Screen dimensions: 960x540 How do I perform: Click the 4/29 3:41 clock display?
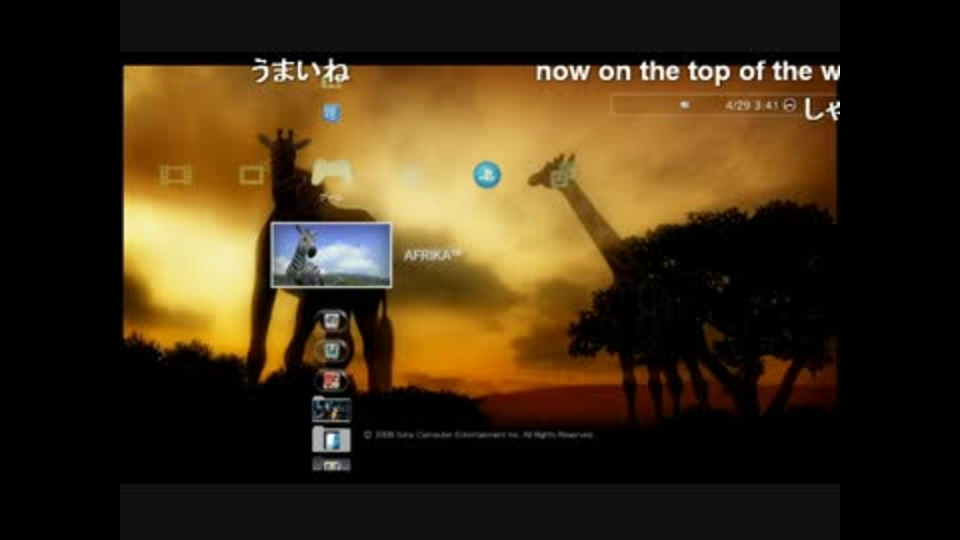pyautogui.click(x=751, y=105)
